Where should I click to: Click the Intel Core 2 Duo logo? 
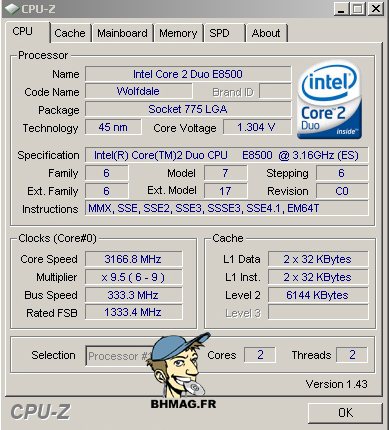tap(329, 100)
